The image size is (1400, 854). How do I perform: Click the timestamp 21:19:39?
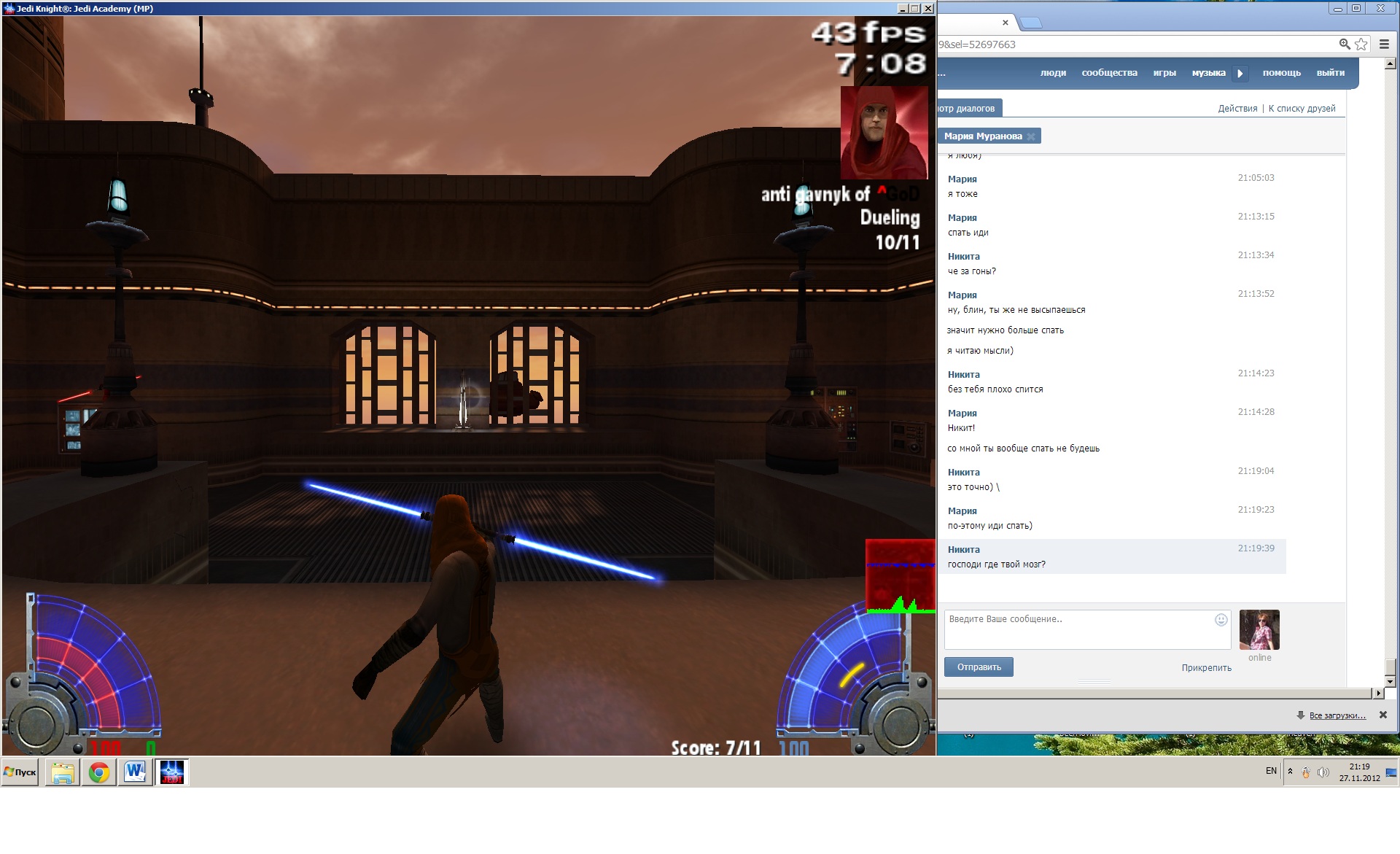pyautogui.click(x=1256, y=548)
